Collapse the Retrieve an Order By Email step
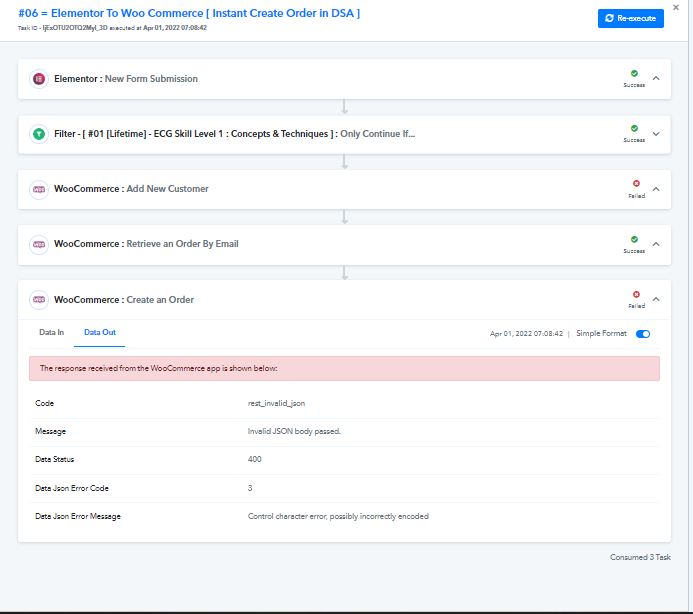 tap(656, 244)
